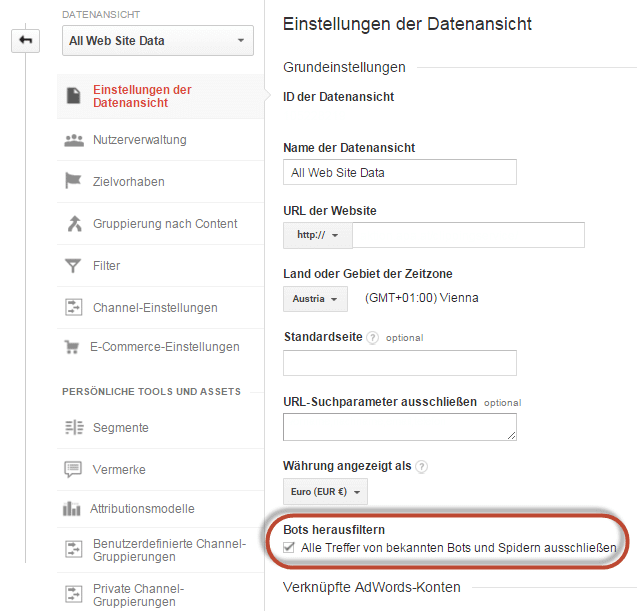Screen dimensions: 637x611
Task: Open the All Web Site Data dropdown
Action: click(x=158, y=41)
